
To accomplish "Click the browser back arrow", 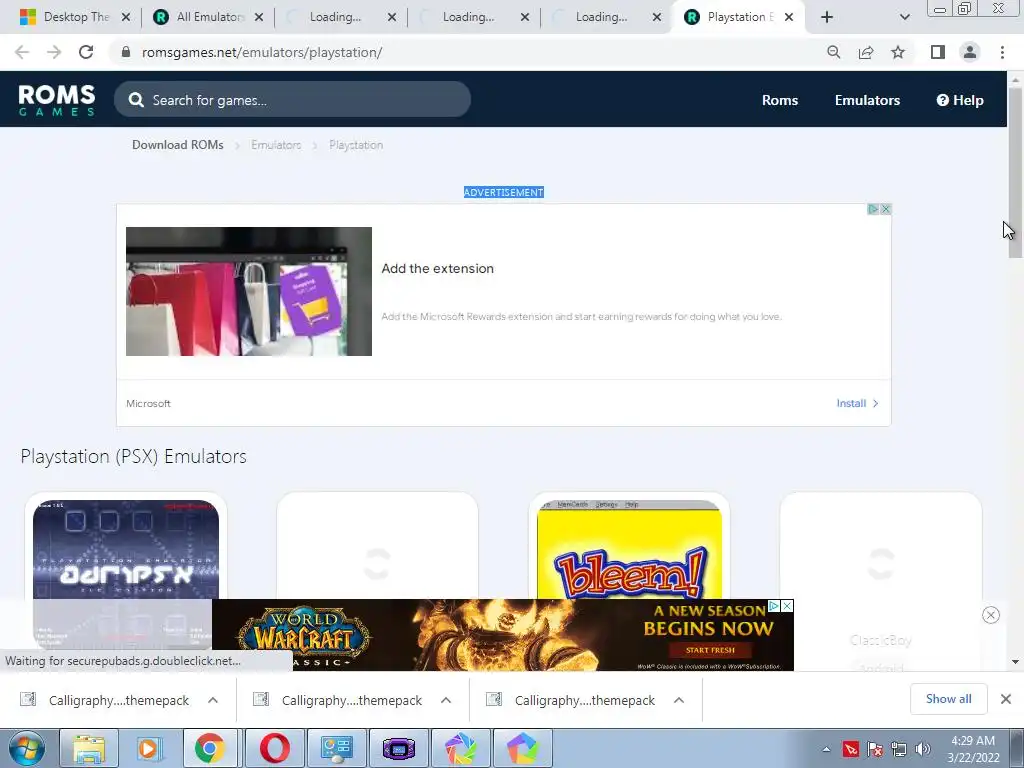I will coord(22,52).
